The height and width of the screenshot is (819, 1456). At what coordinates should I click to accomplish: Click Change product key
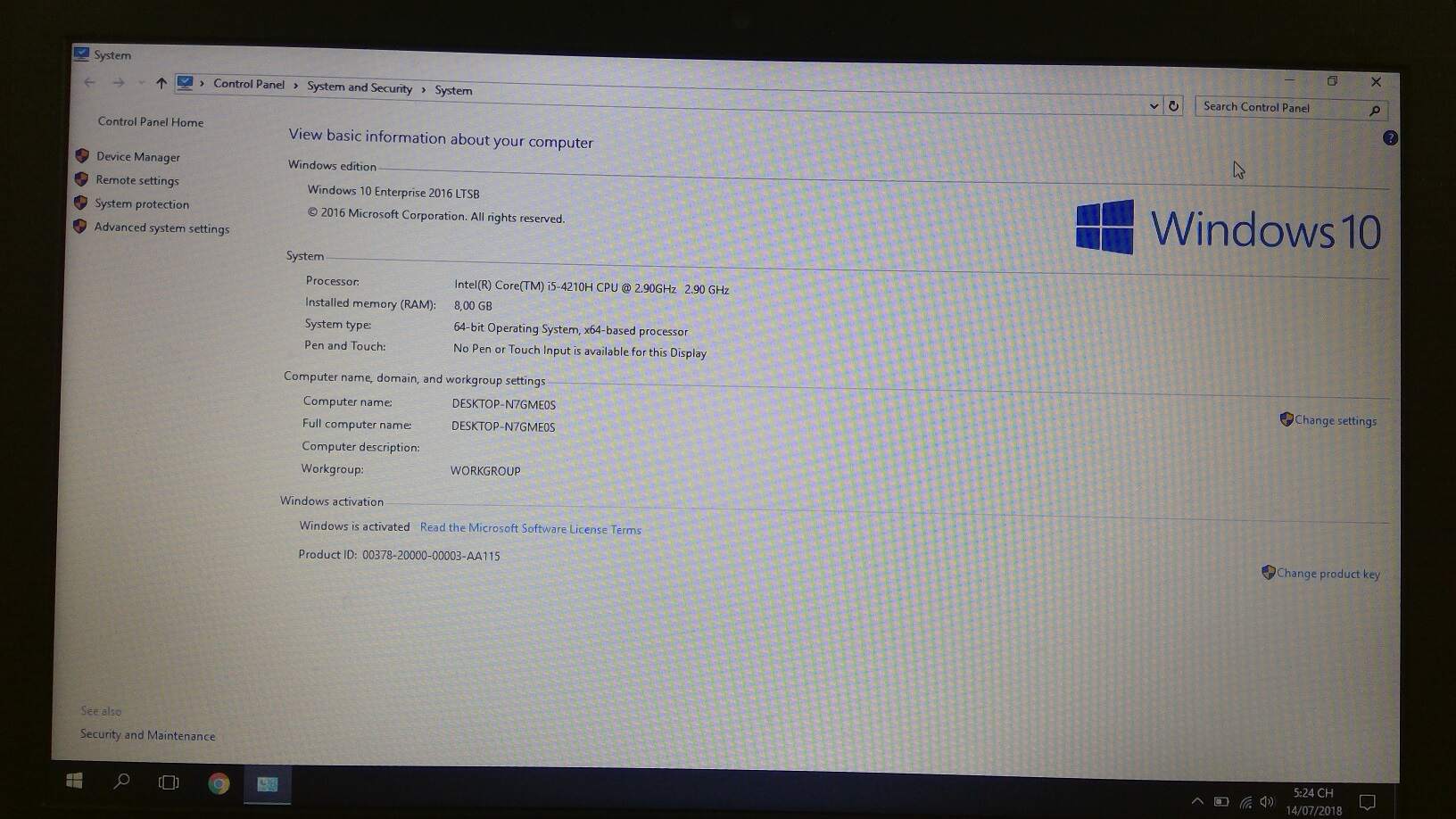1328,574
